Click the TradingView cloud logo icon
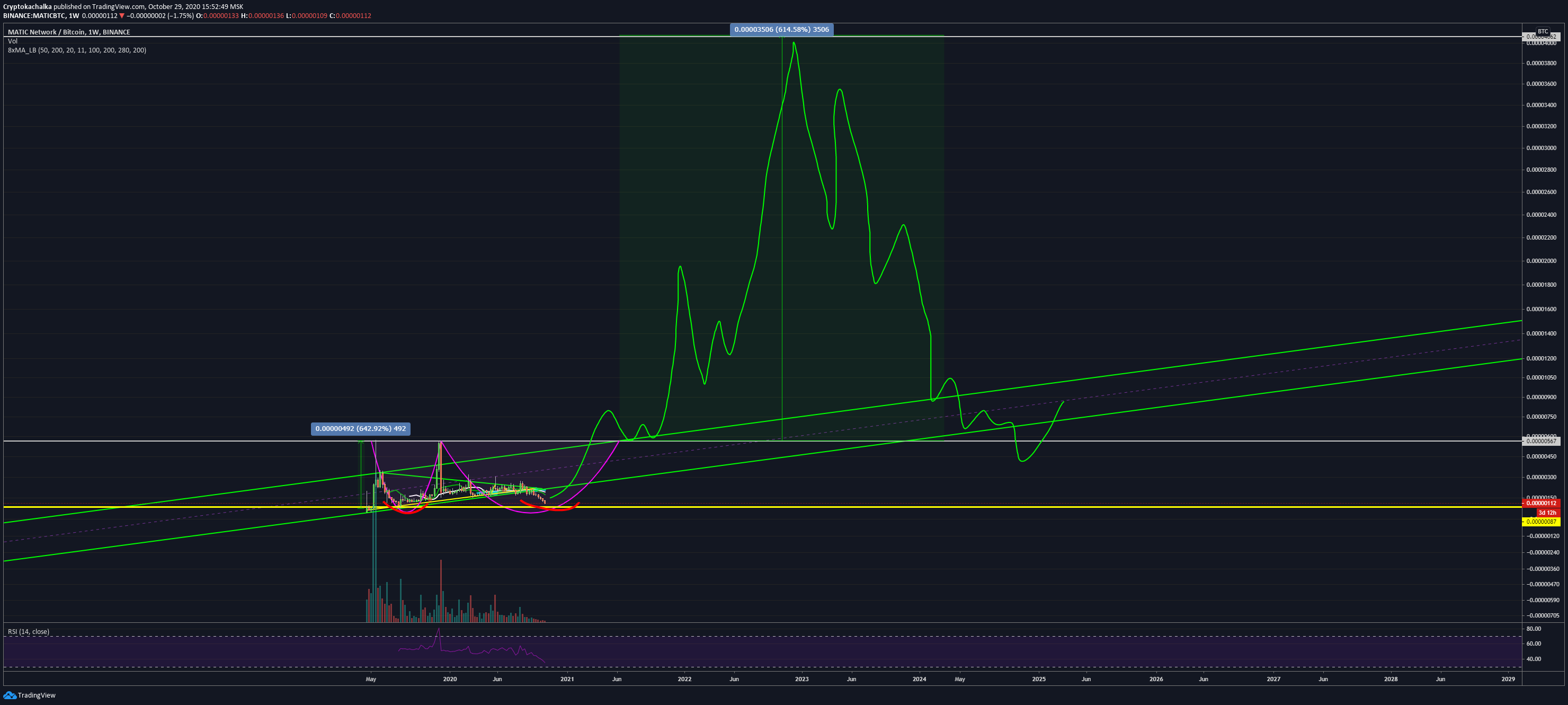 pos(10,695)
